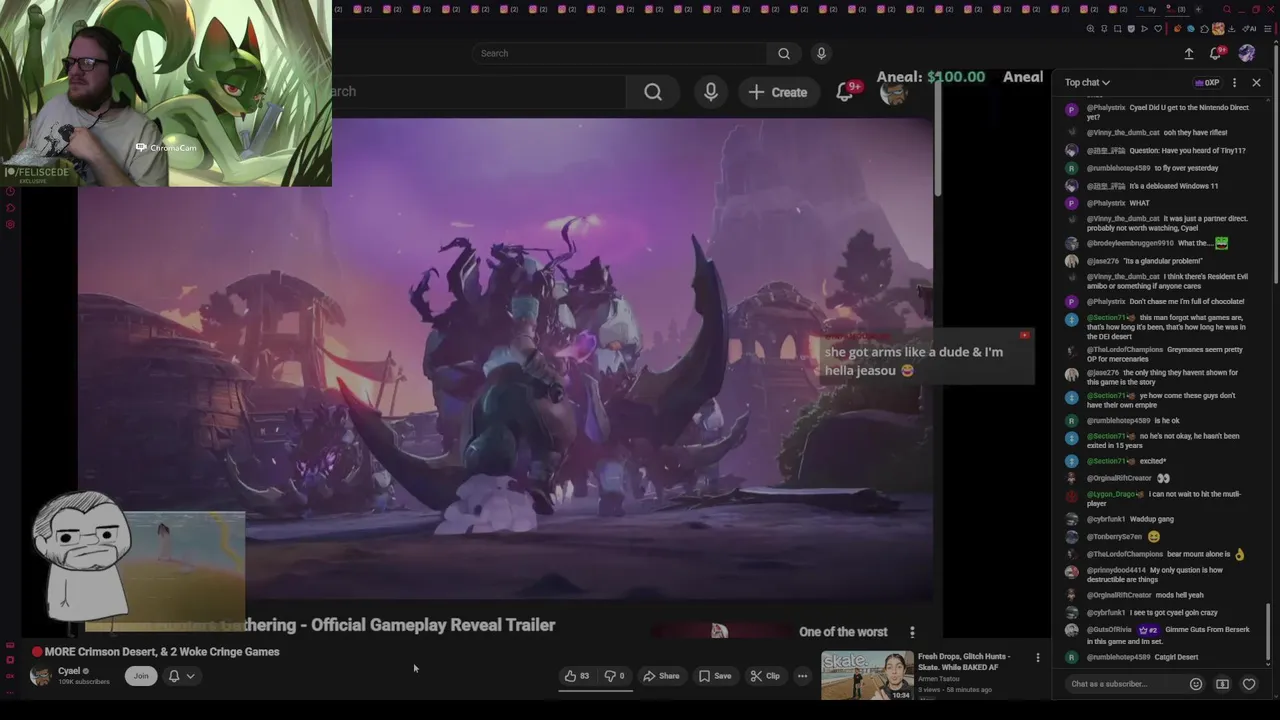Click the outer YouTube search magnifier button

coord(784,53)
